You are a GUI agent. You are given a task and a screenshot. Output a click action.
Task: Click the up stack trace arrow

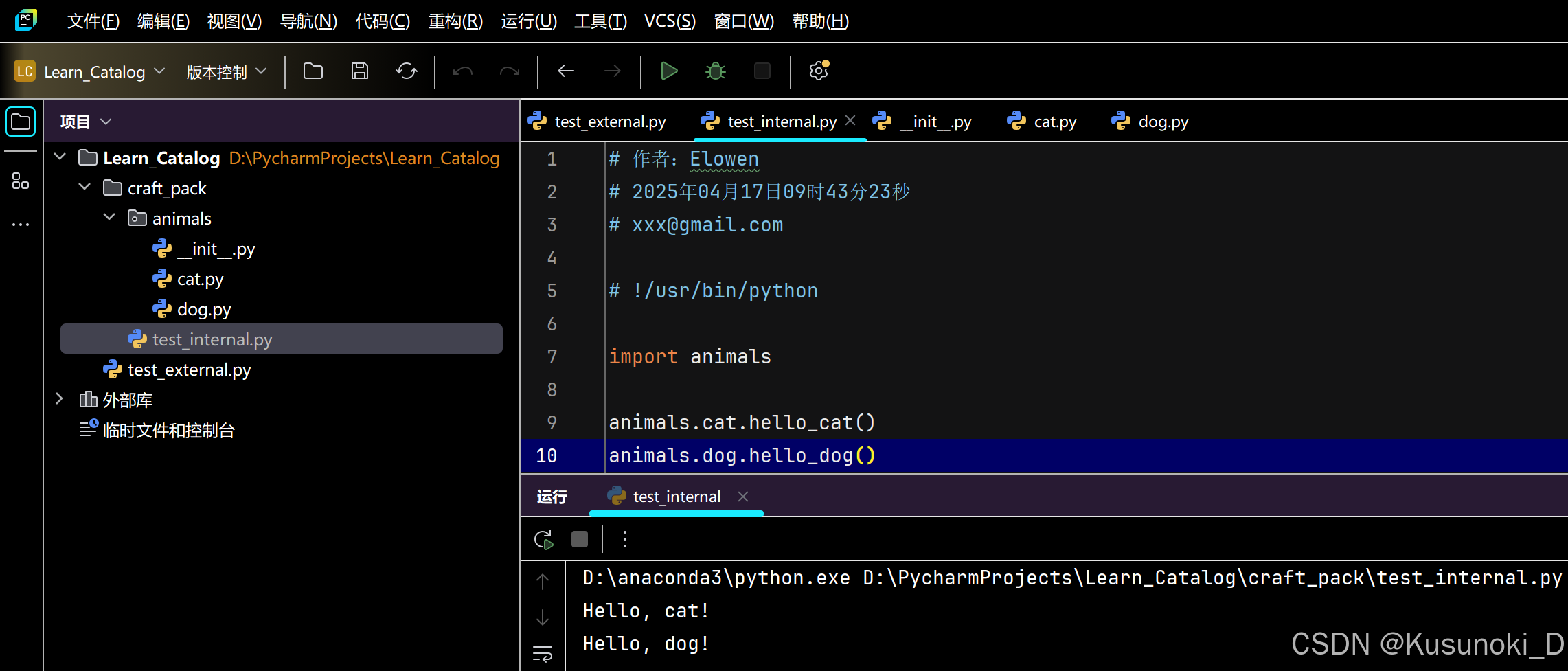pos(543,581)
